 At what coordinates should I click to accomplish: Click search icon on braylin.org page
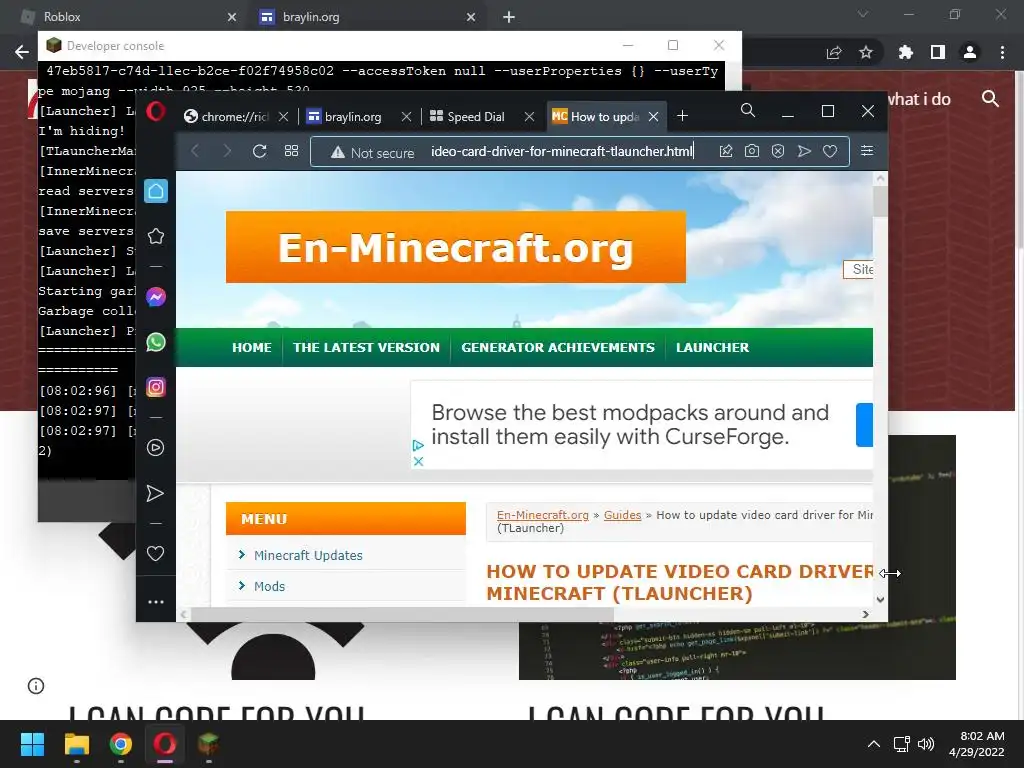(x=990, y=99)
